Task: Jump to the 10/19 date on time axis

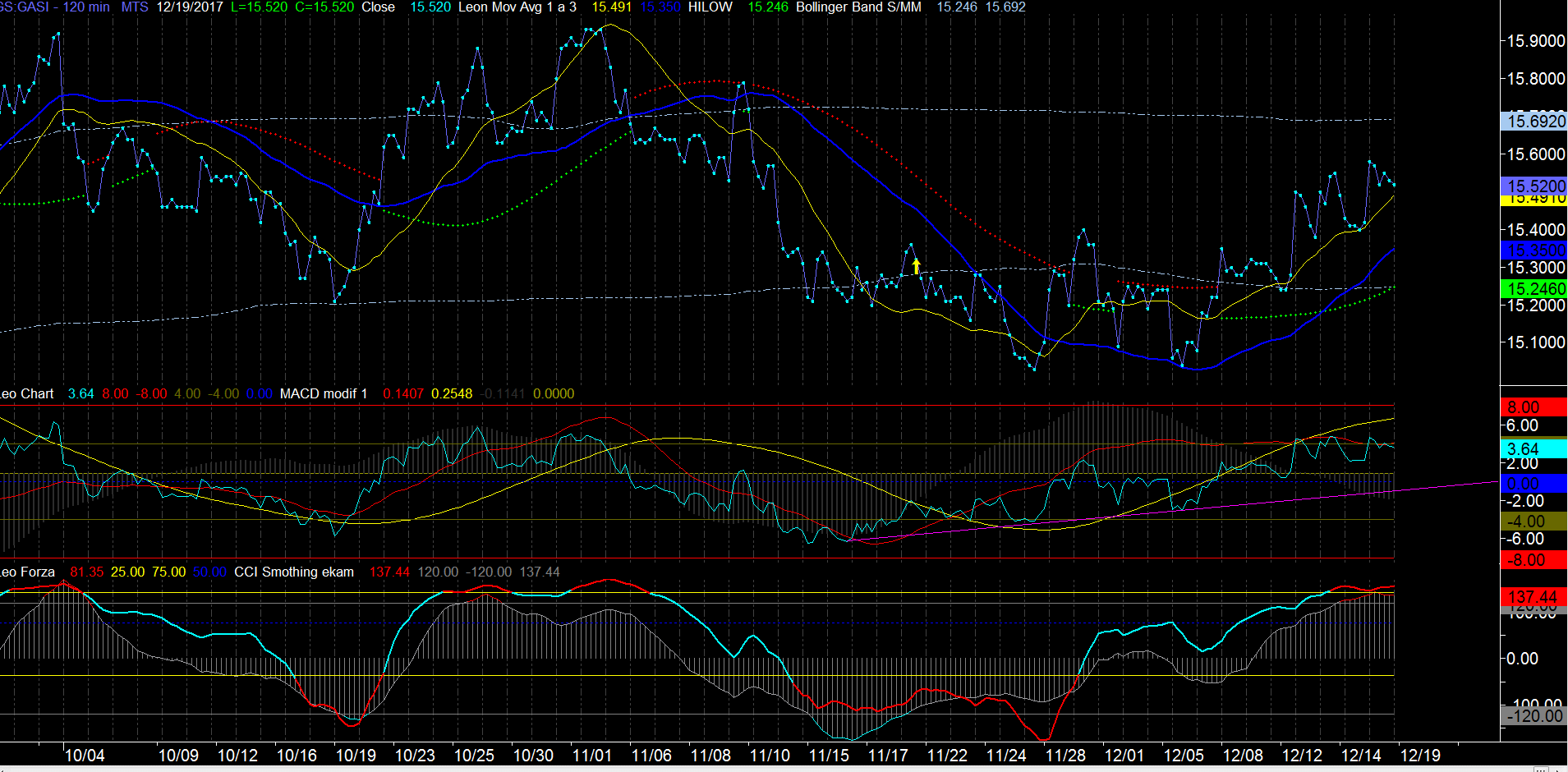Action: 356,756
